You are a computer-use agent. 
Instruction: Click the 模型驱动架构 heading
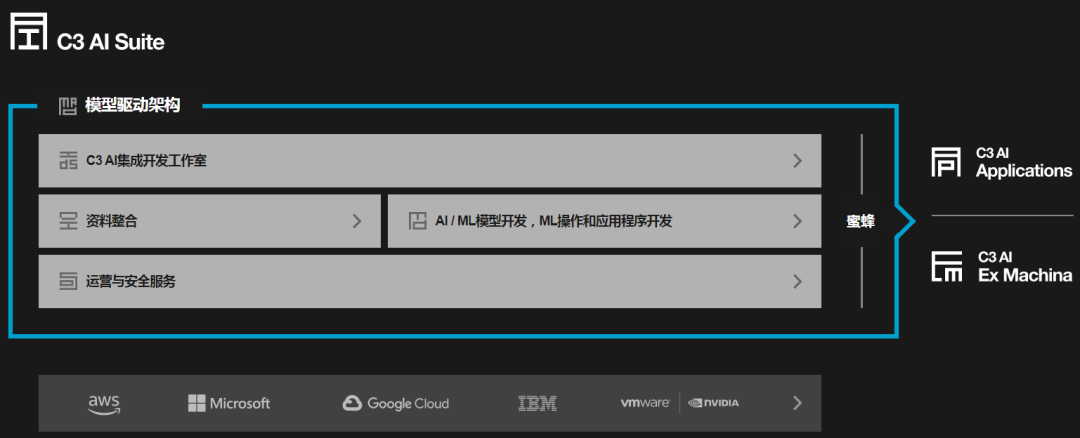tap(133, 106)
